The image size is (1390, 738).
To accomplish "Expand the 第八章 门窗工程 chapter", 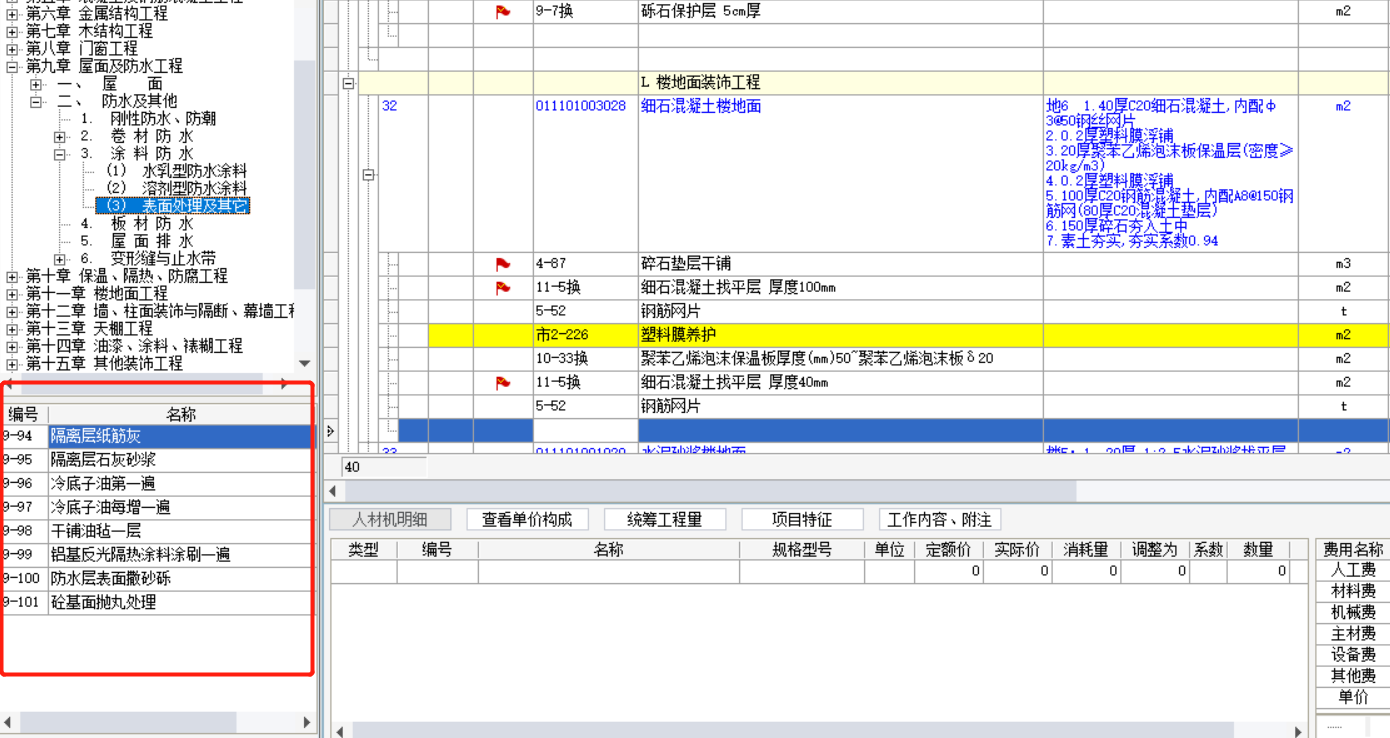I will 12,49.
